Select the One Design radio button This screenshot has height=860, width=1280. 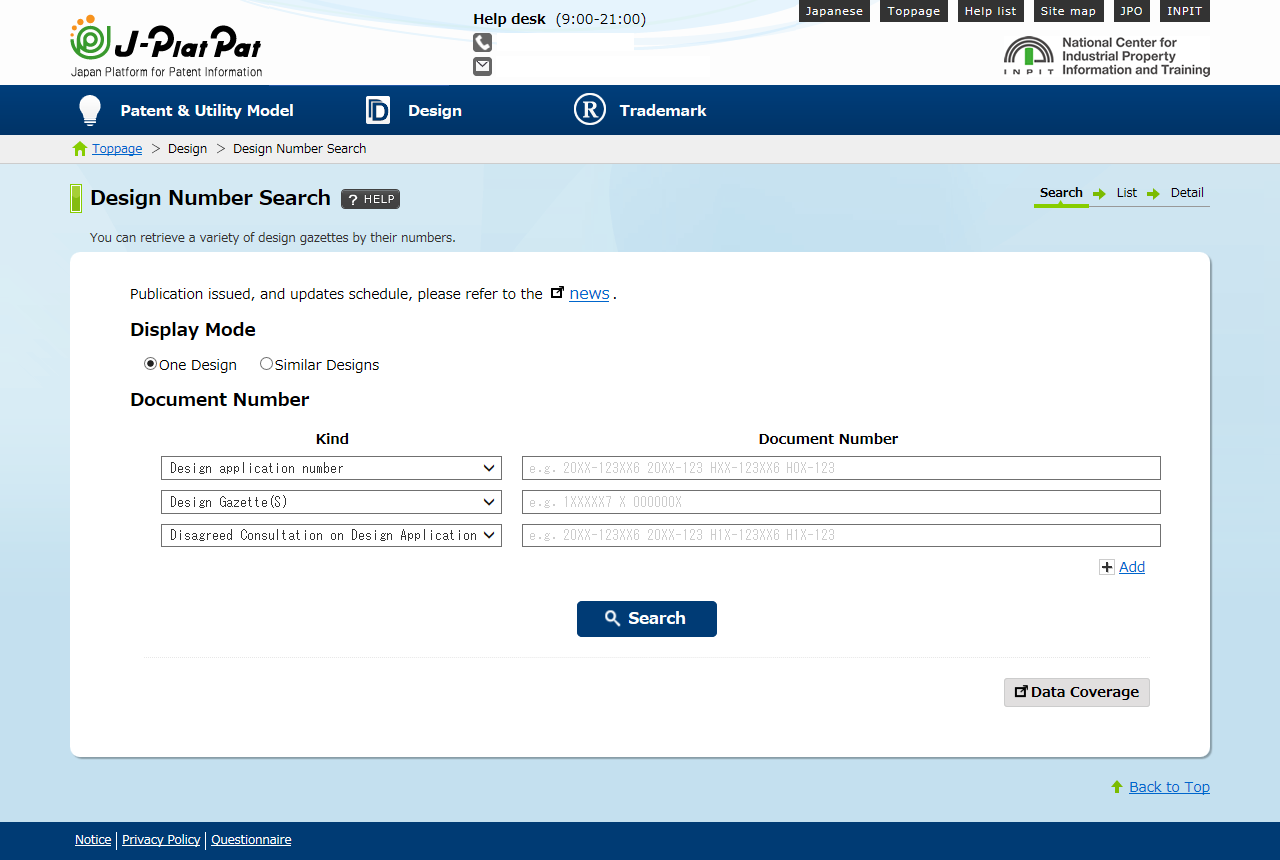click(x=150, y=364)
